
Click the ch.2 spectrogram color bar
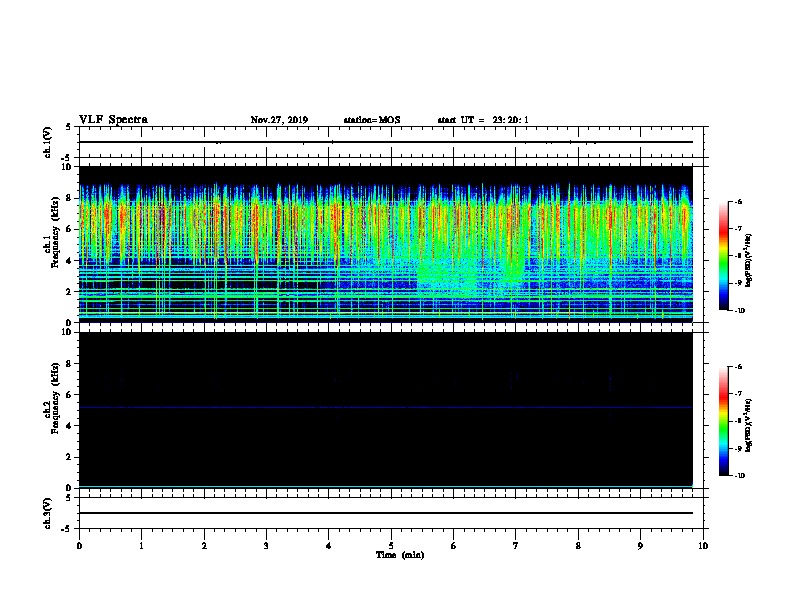click(724, 421)
